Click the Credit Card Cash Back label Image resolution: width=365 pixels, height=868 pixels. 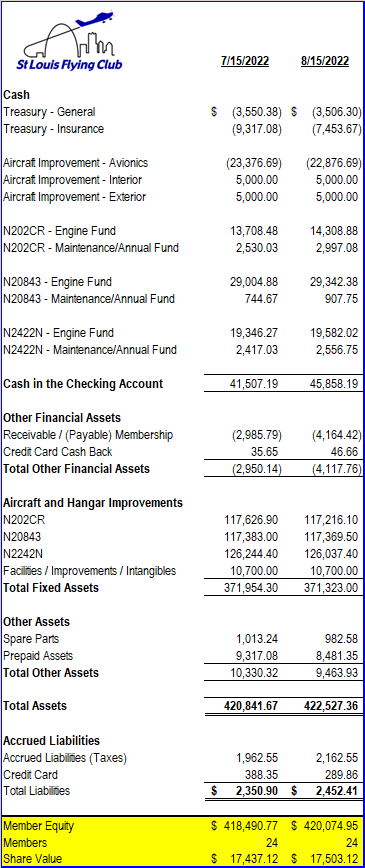pos(58,452)
